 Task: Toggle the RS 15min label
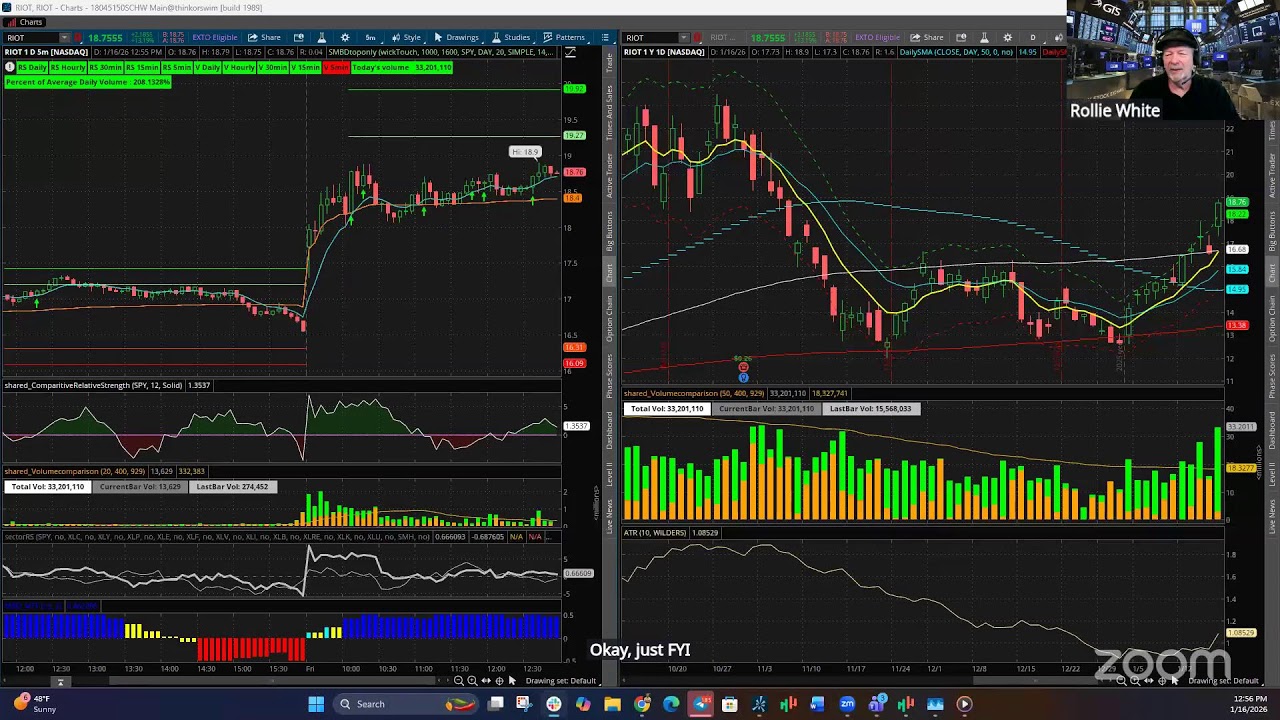coord(142,67)
